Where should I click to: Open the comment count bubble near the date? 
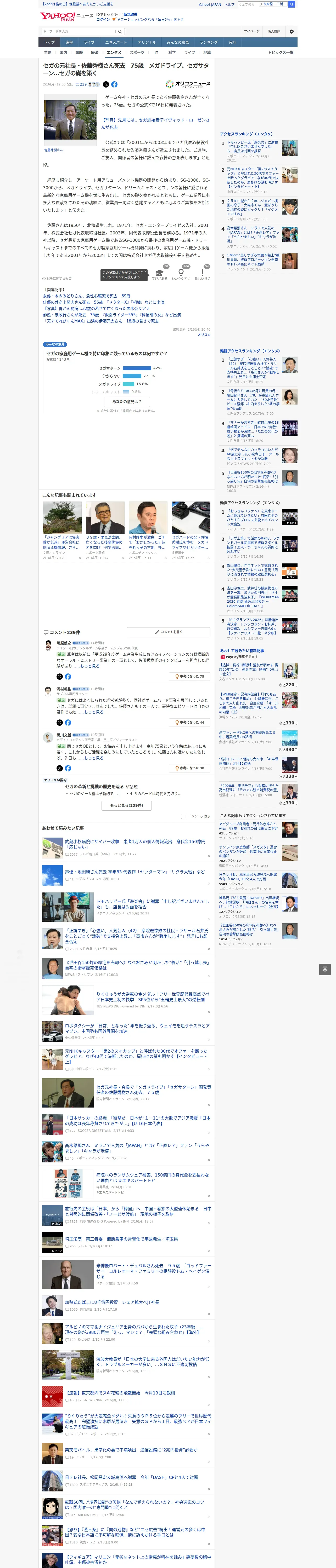click(81, 85)
